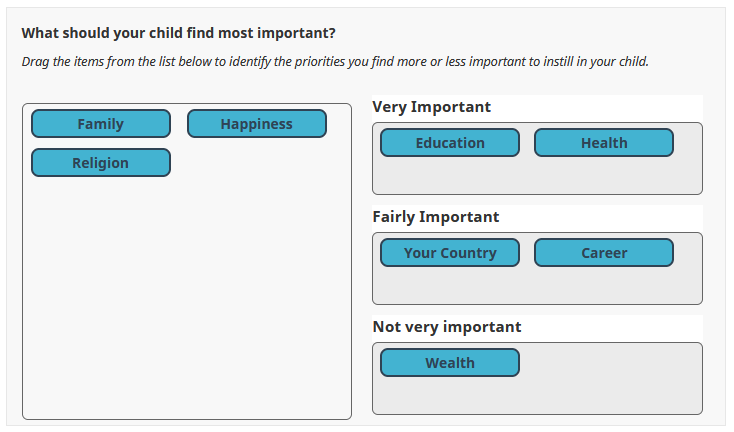
Task: Choose the Your Country item
Action: tap(450, 253)
